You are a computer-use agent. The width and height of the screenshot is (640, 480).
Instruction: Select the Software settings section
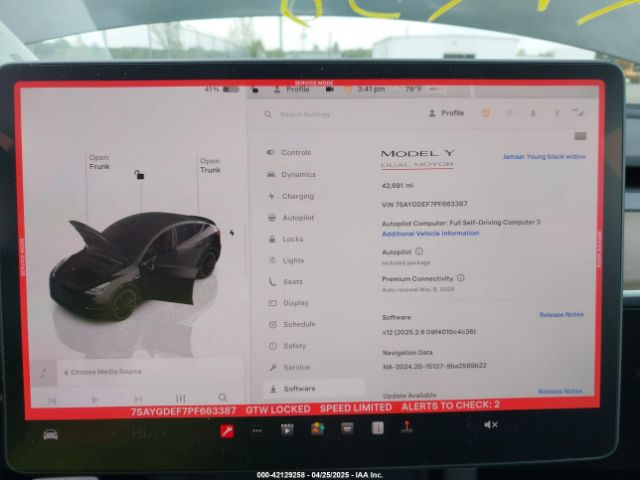[x=313, y=389]
